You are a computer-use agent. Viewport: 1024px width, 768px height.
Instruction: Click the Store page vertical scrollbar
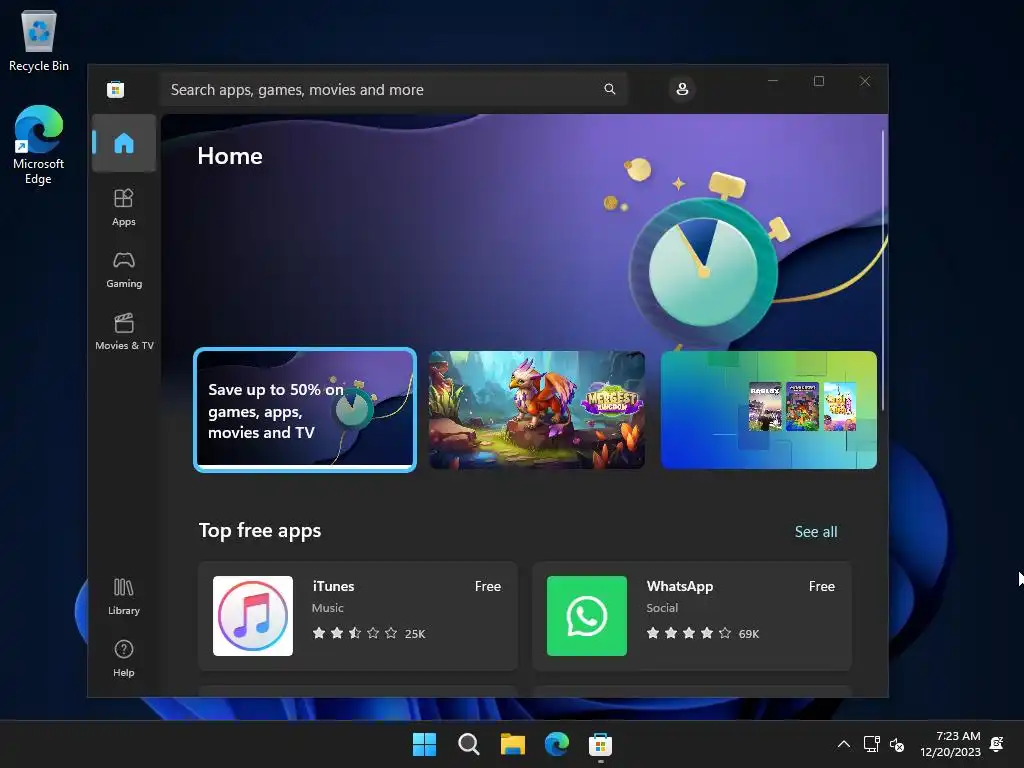point(883,270)
